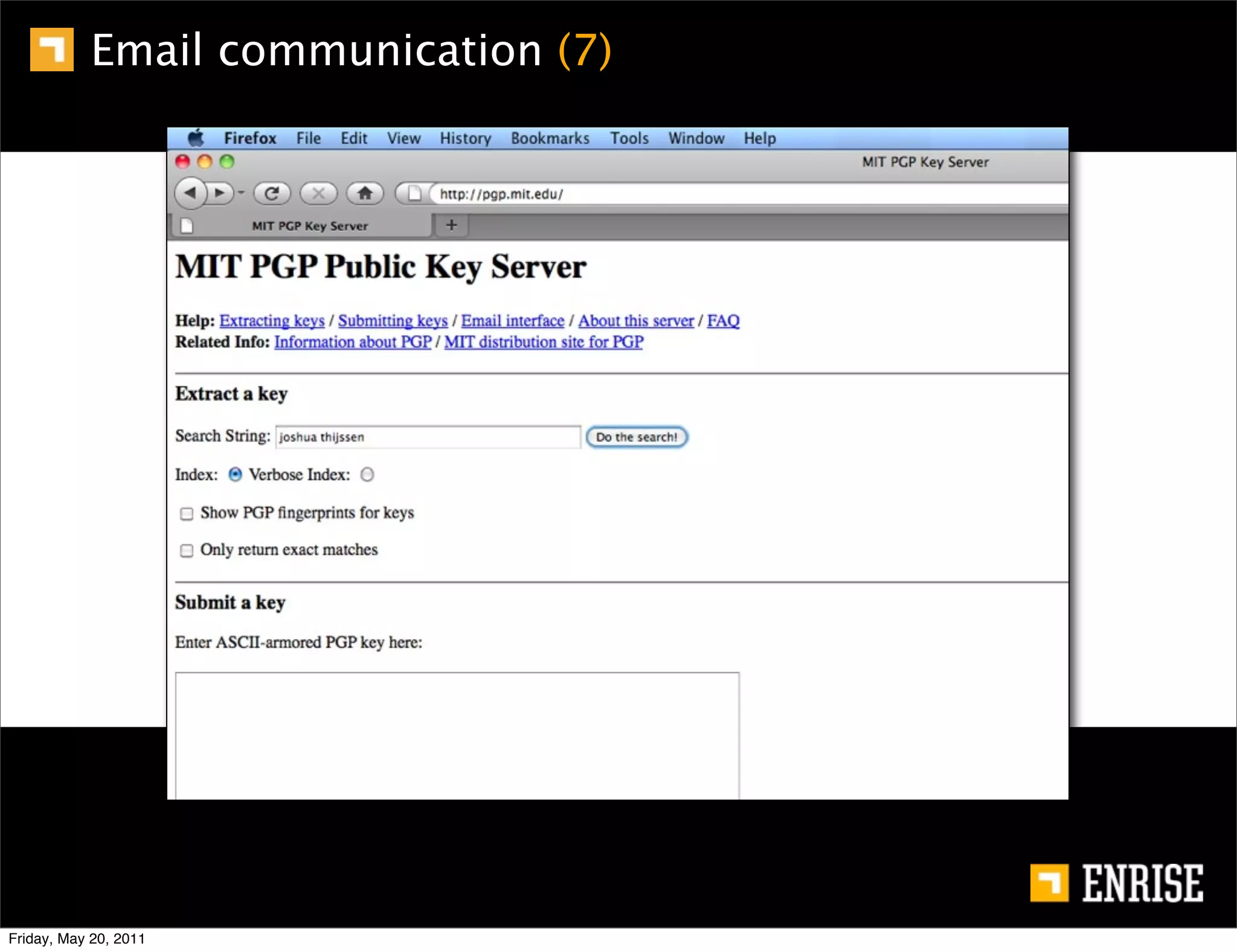
Task: Close the window with the red button
Action: coord(182,161)
